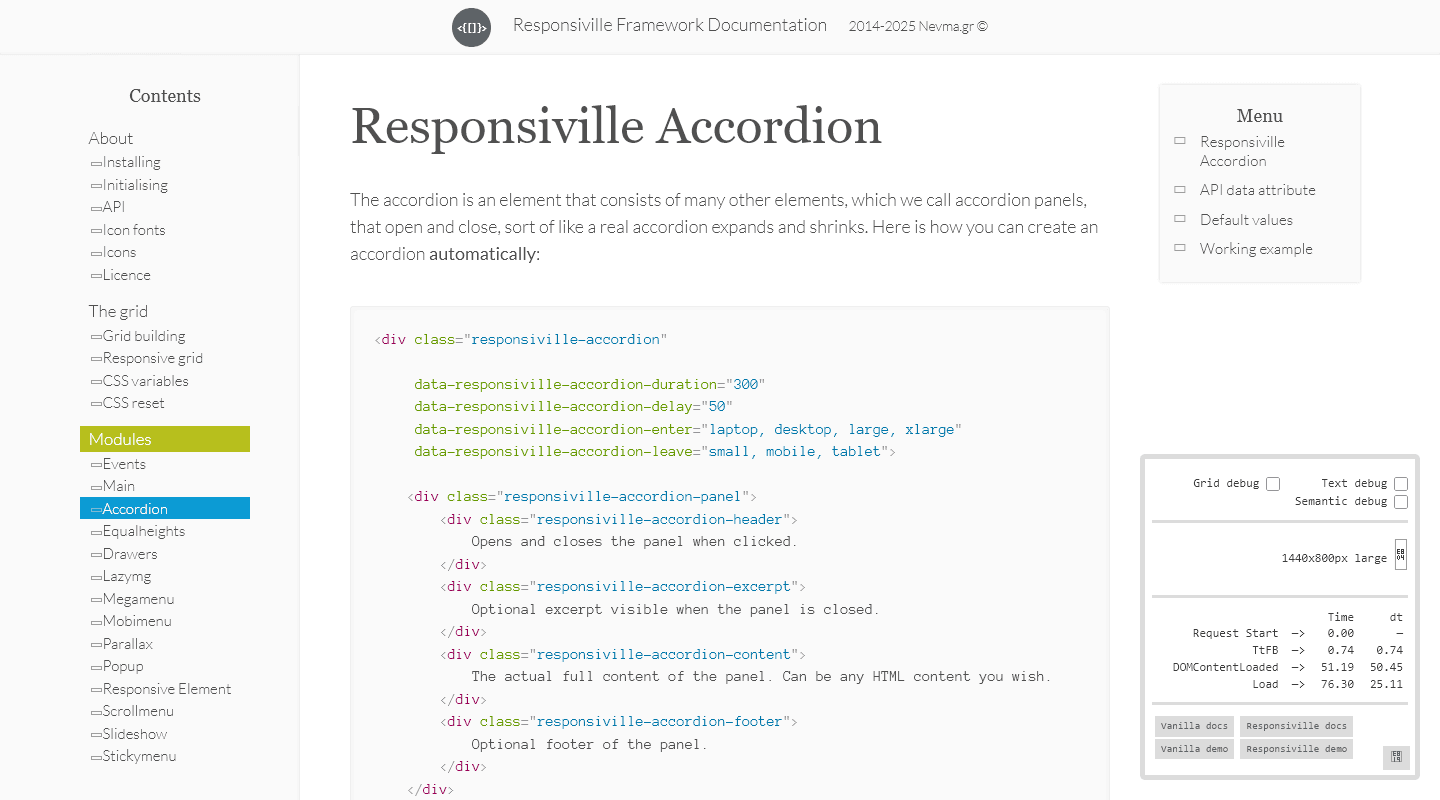The height and width of the screenshot is (800, 1440).
Task: Click the bullet icon beside Menu's 'Responsiville Accordion'
Action: (1180, 141)
